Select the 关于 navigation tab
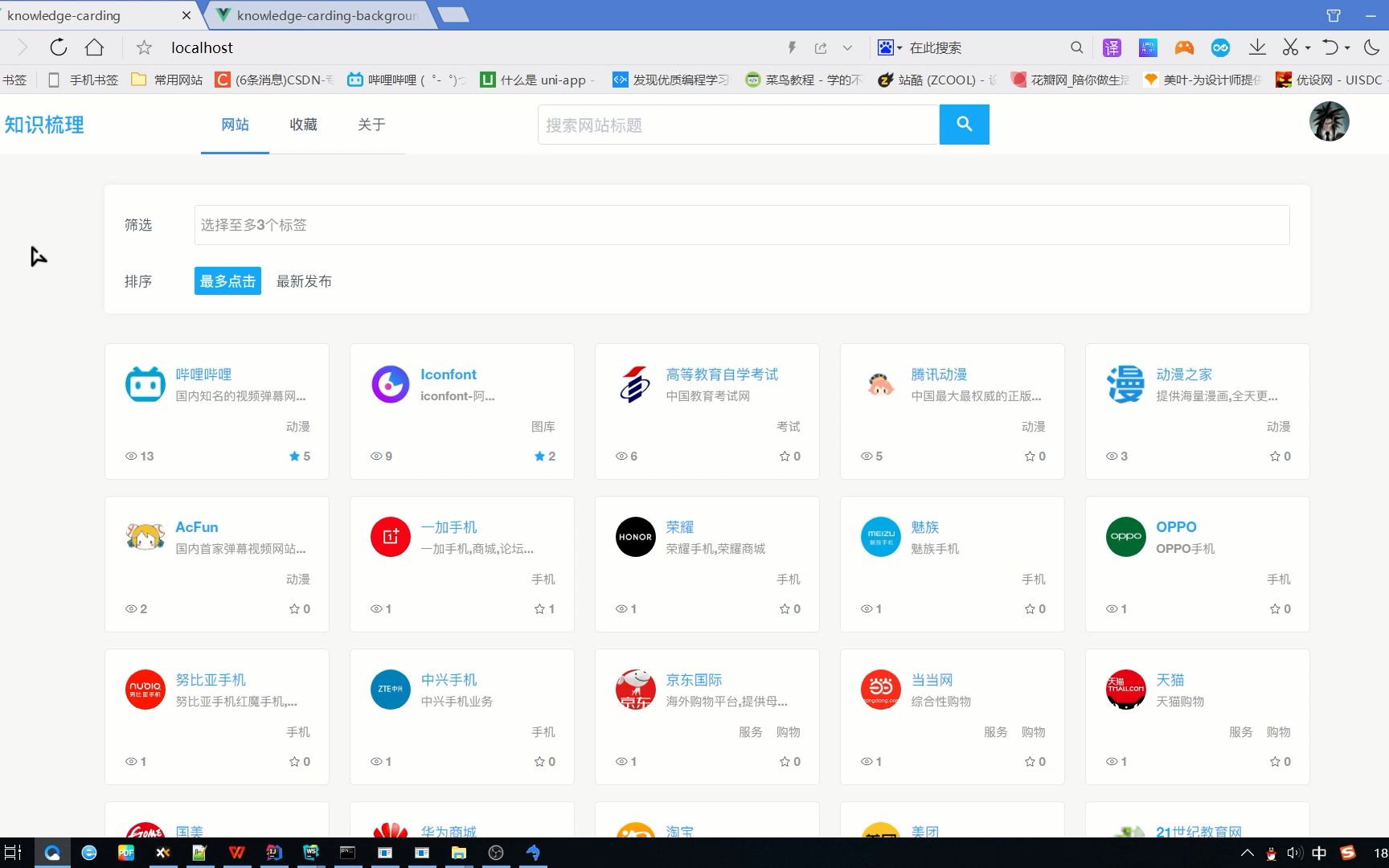 point(371,125)
